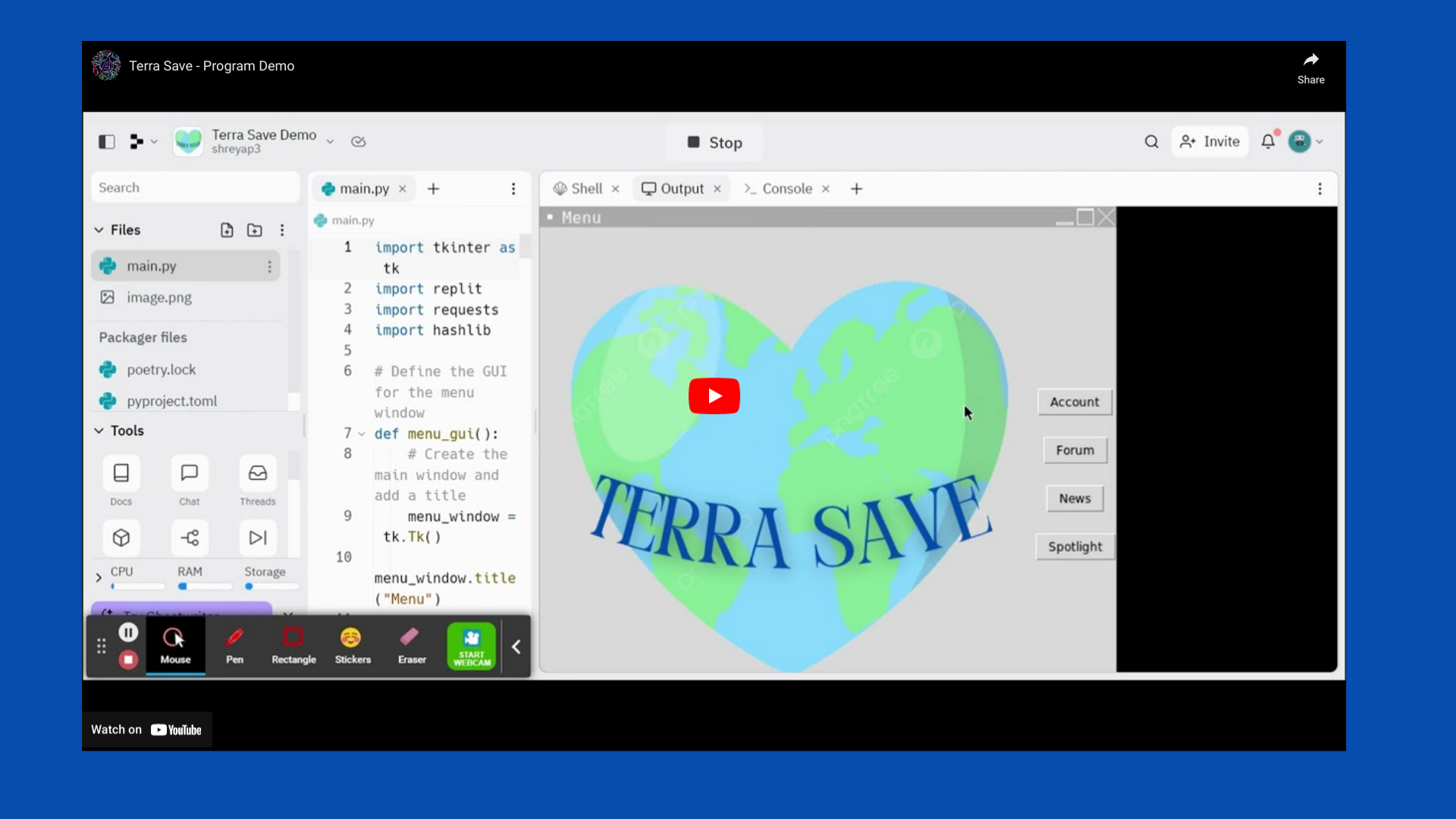
Task: Collapse the Tools section chevron
Action: pyautogui.click(x=99, y=431)
